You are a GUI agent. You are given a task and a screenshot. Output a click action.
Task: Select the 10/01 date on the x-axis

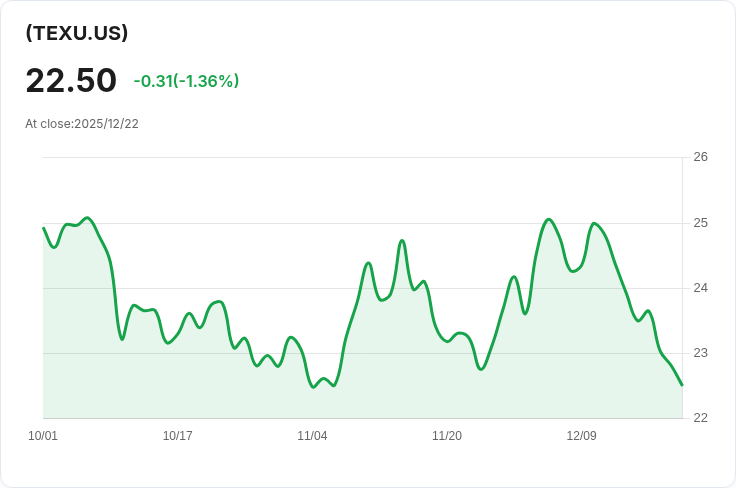pyautogui.click(x=43, y=436)
